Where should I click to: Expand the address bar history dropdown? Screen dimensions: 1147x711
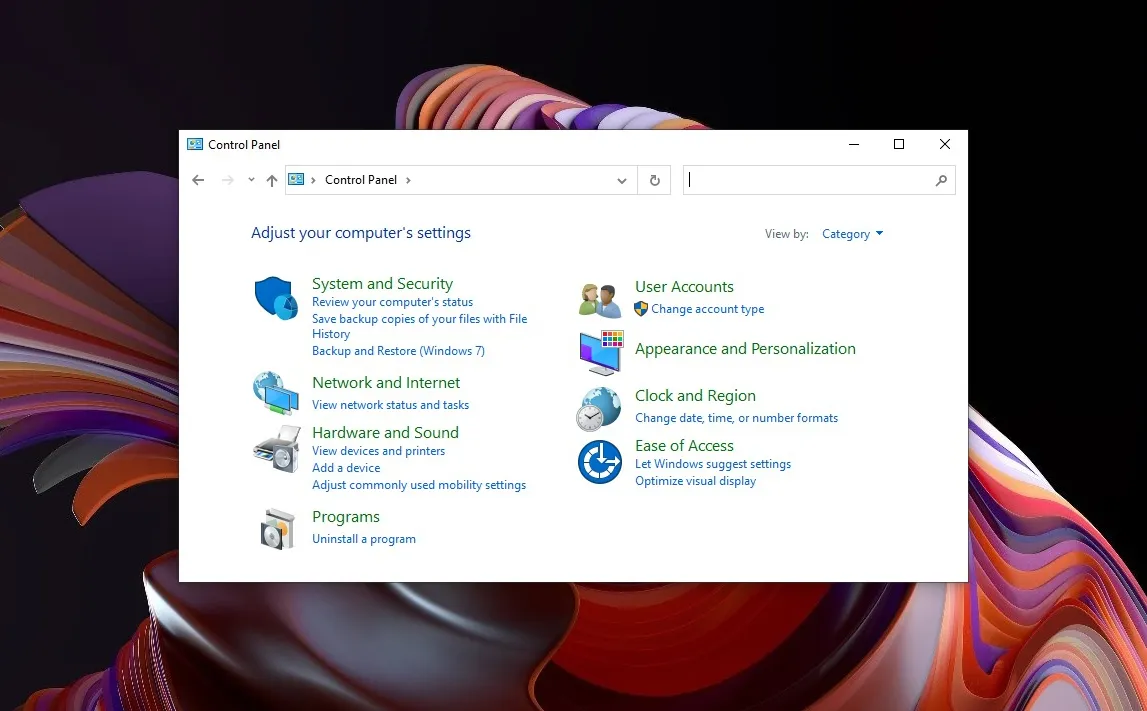[622, 181]
